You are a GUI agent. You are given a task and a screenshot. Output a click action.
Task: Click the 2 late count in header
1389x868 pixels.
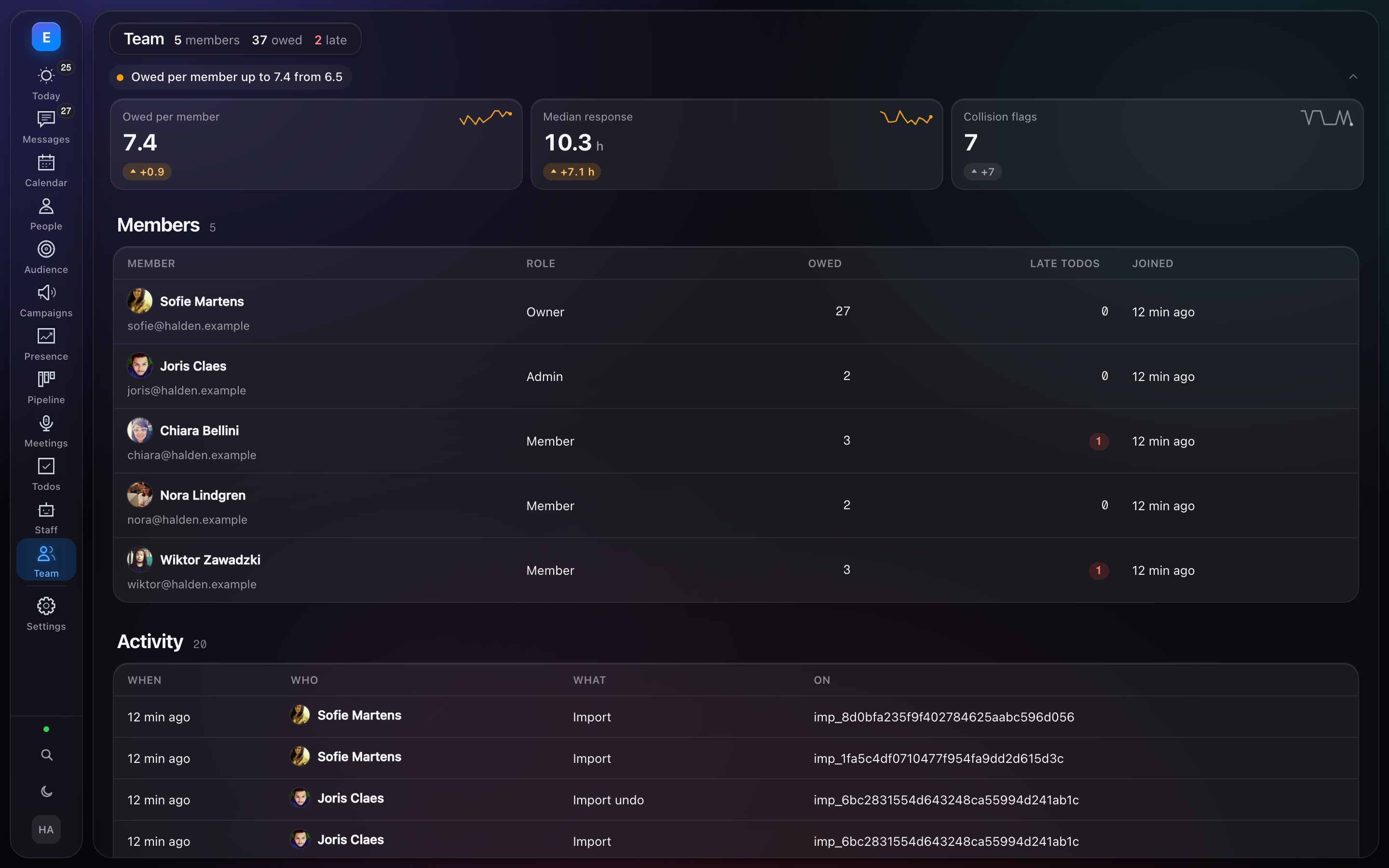tap(330, 40)
